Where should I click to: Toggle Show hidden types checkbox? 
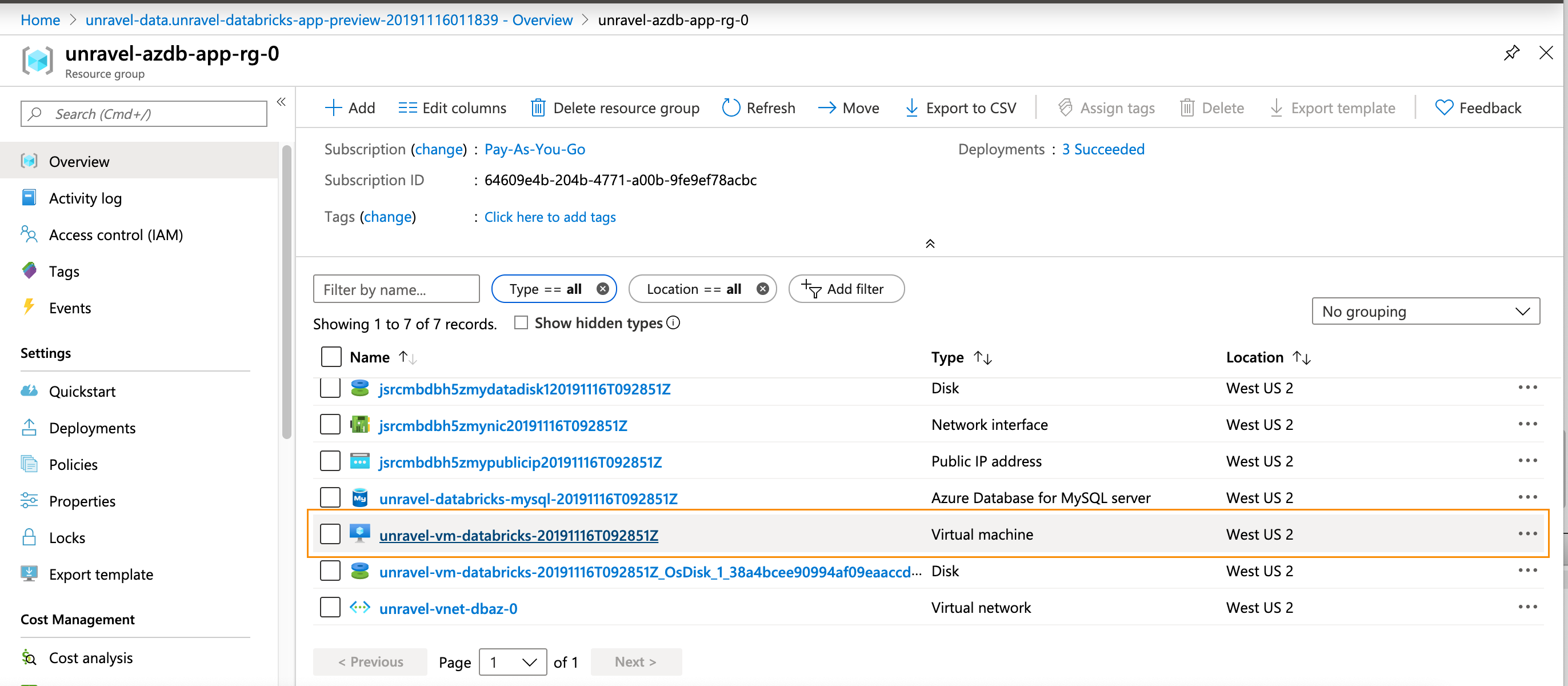point(521,322)
